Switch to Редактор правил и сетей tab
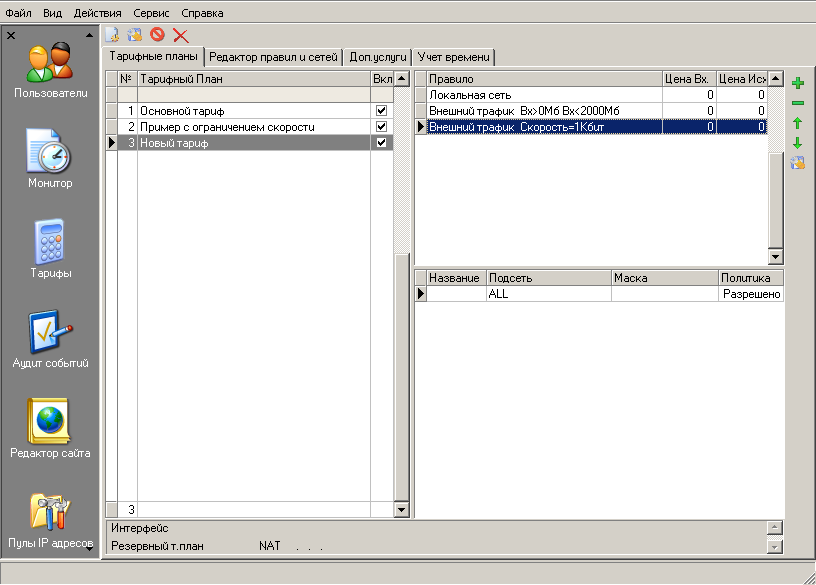816x585 pixels. (273, 57)
